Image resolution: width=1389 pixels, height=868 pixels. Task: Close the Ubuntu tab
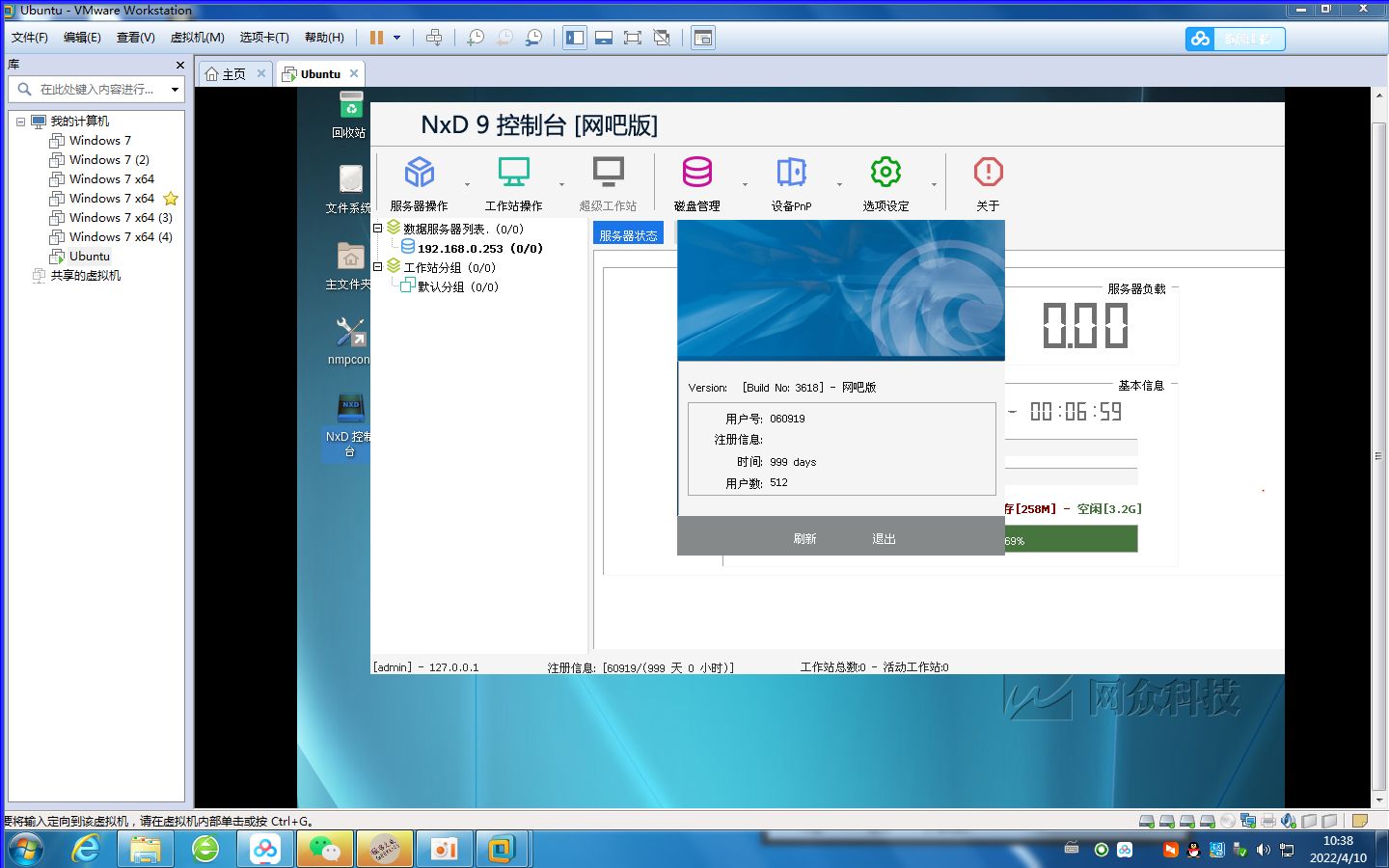click(x=354, y=73)
